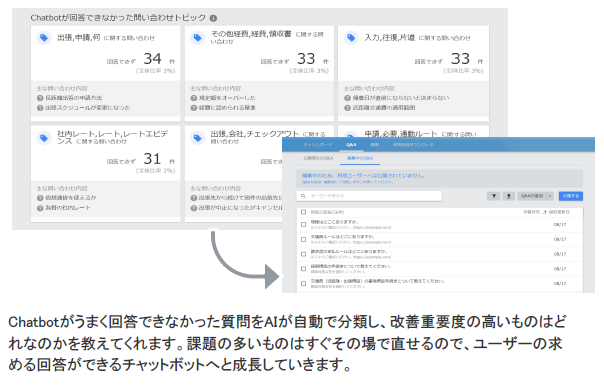Click 長距離出張の申請方法 inquiry text
Image resolution: width=604 pixels, height=385 pixels.
click(74, 98)
